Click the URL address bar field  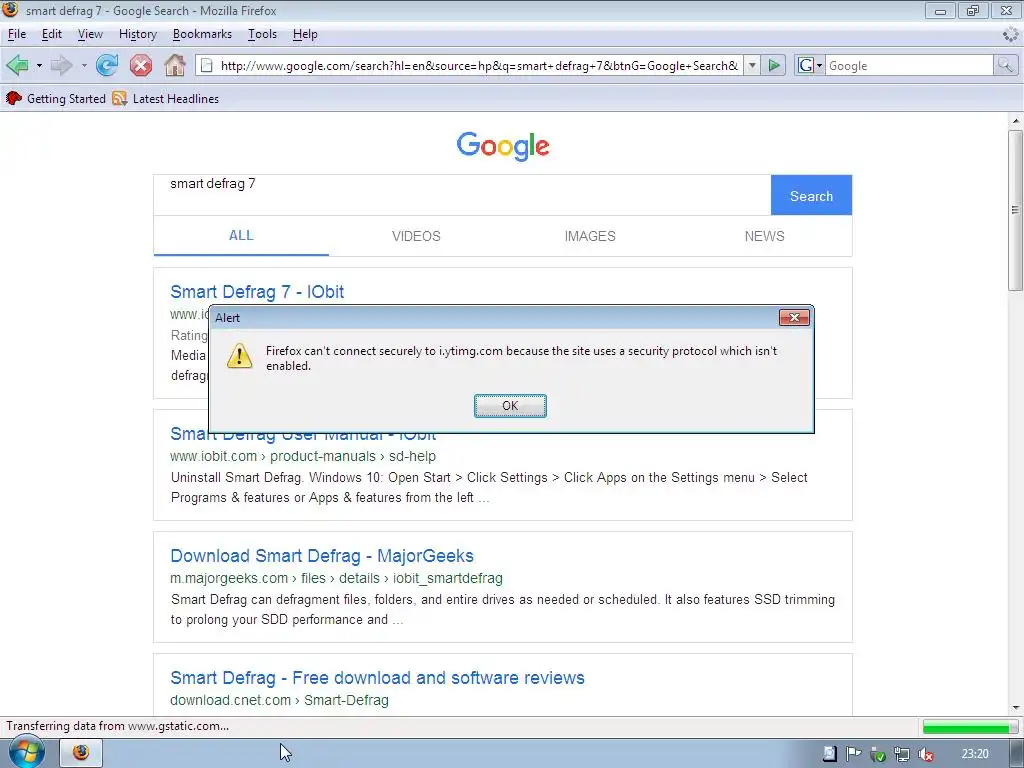point(479,65)
